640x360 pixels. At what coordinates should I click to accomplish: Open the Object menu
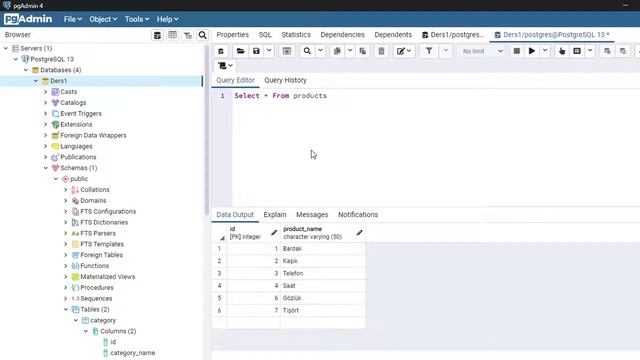point(103,19)
